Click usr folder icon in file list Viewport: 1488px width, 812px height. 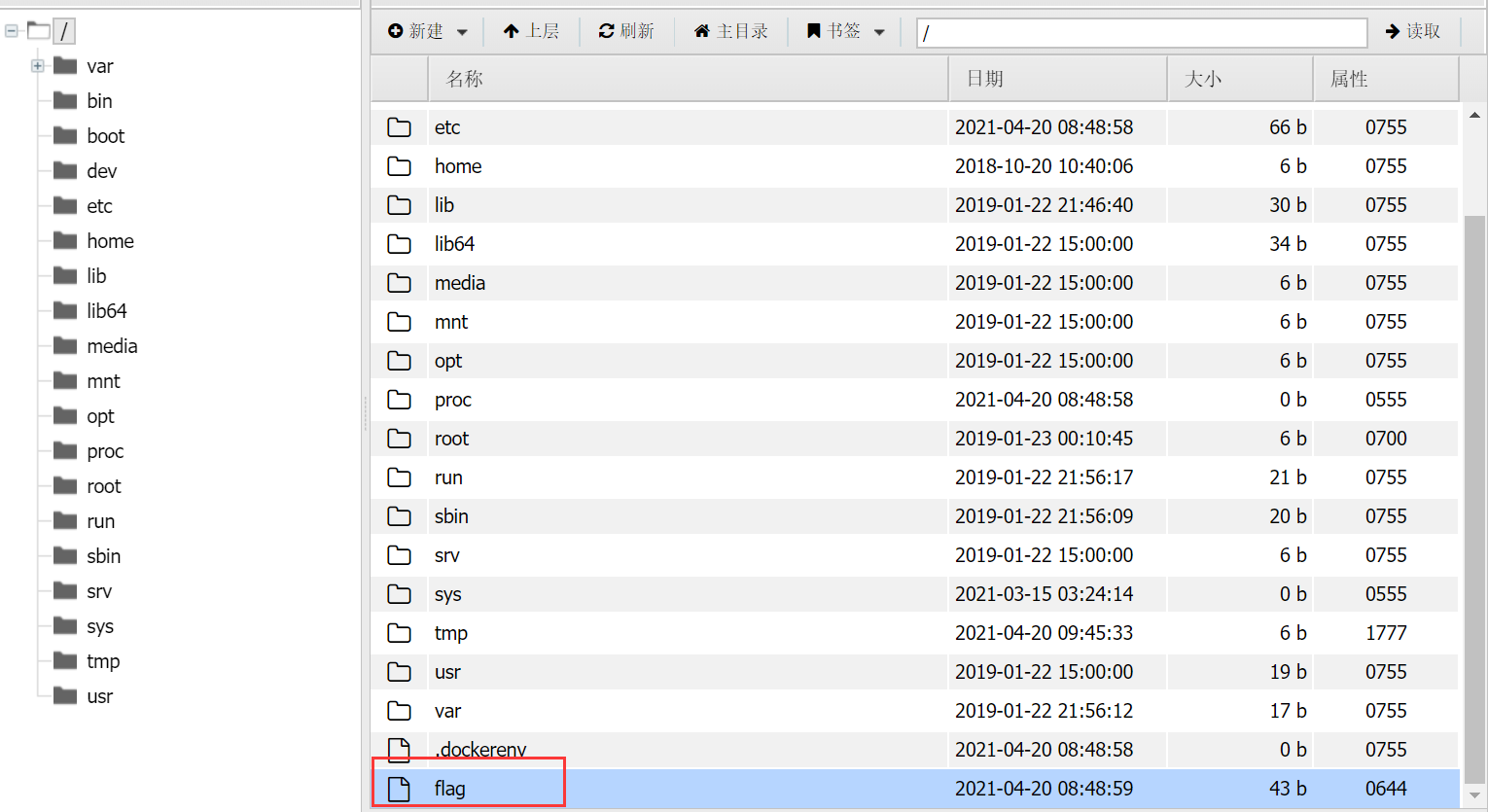tap(399, 672)
